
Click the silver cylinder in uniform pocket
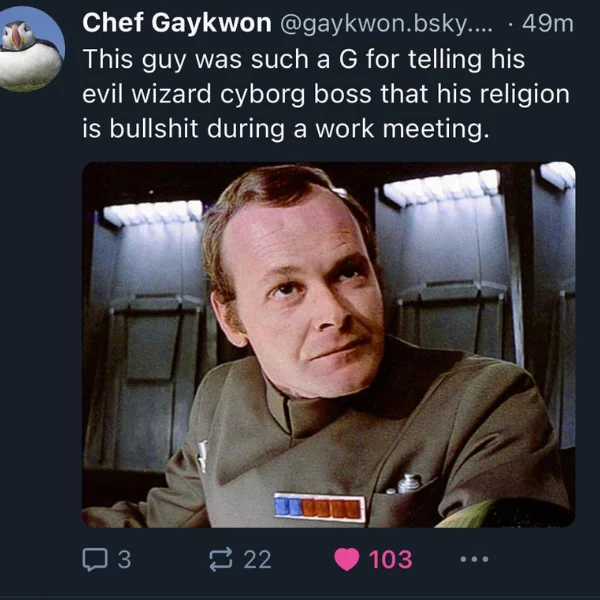(409, 483)
